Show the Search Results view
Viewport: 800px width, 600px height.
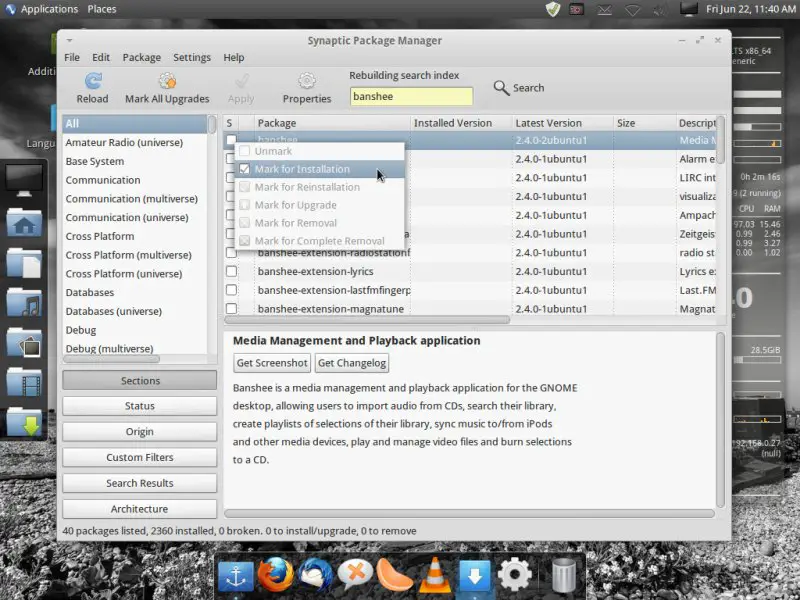click(140, 483)
